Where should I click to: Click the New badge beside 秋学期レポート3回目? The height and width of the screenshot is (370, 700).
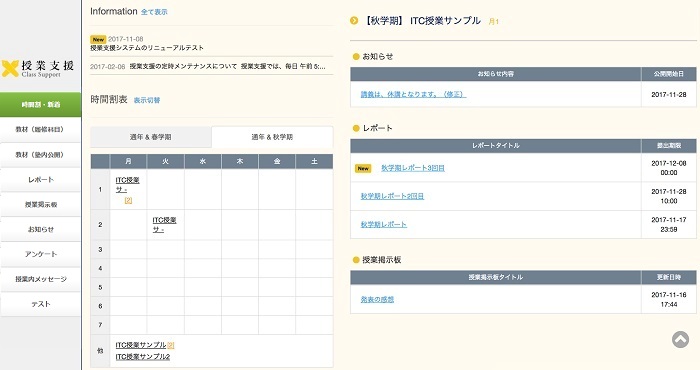(x=363, y=168)
